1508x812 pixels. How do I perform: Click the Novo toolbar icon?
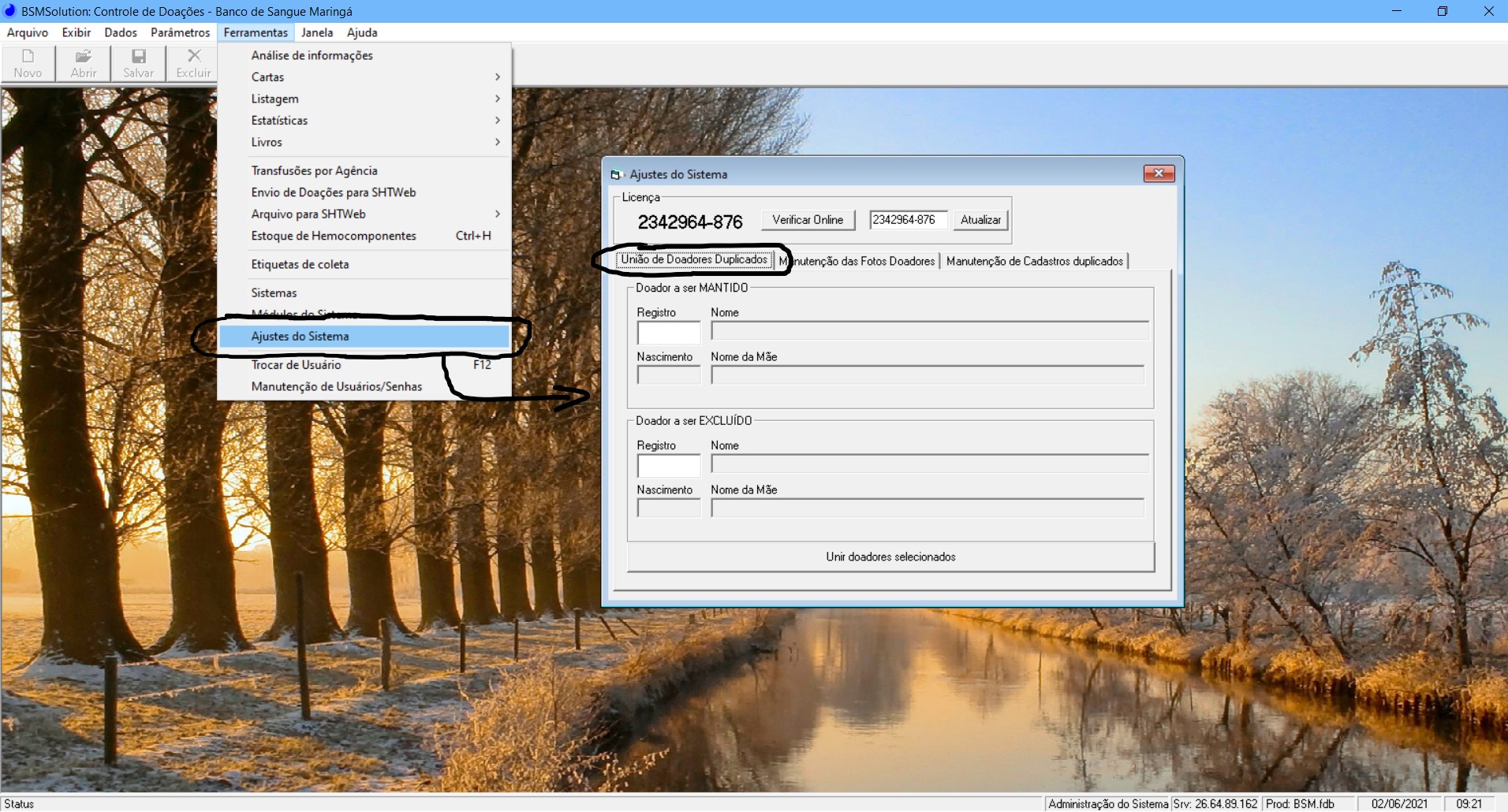pyautogui.click(x=28, y=57)
